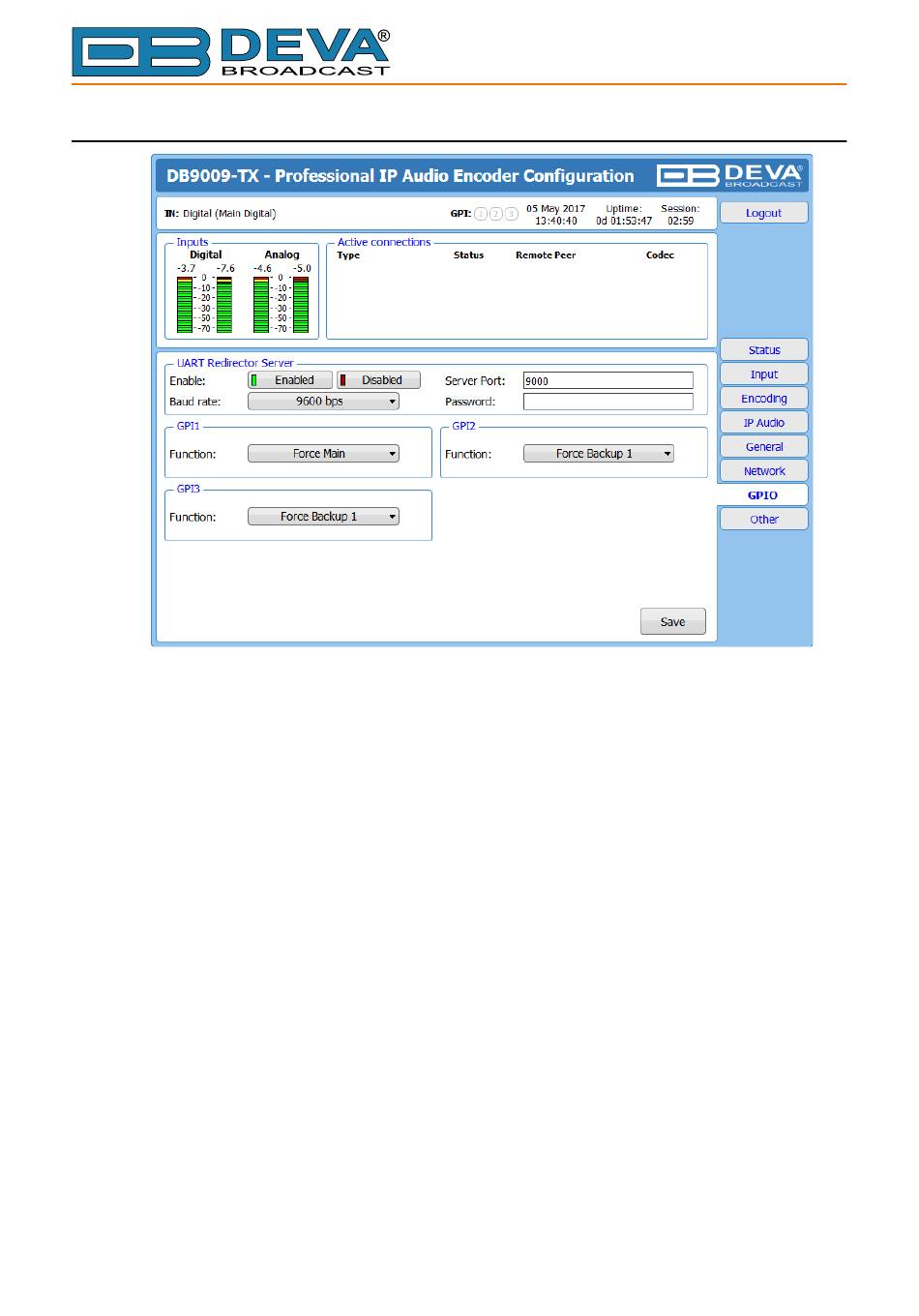The image size is (919, 1316).
Task: Open the General settings tab
Action: (x=764, y=447)
